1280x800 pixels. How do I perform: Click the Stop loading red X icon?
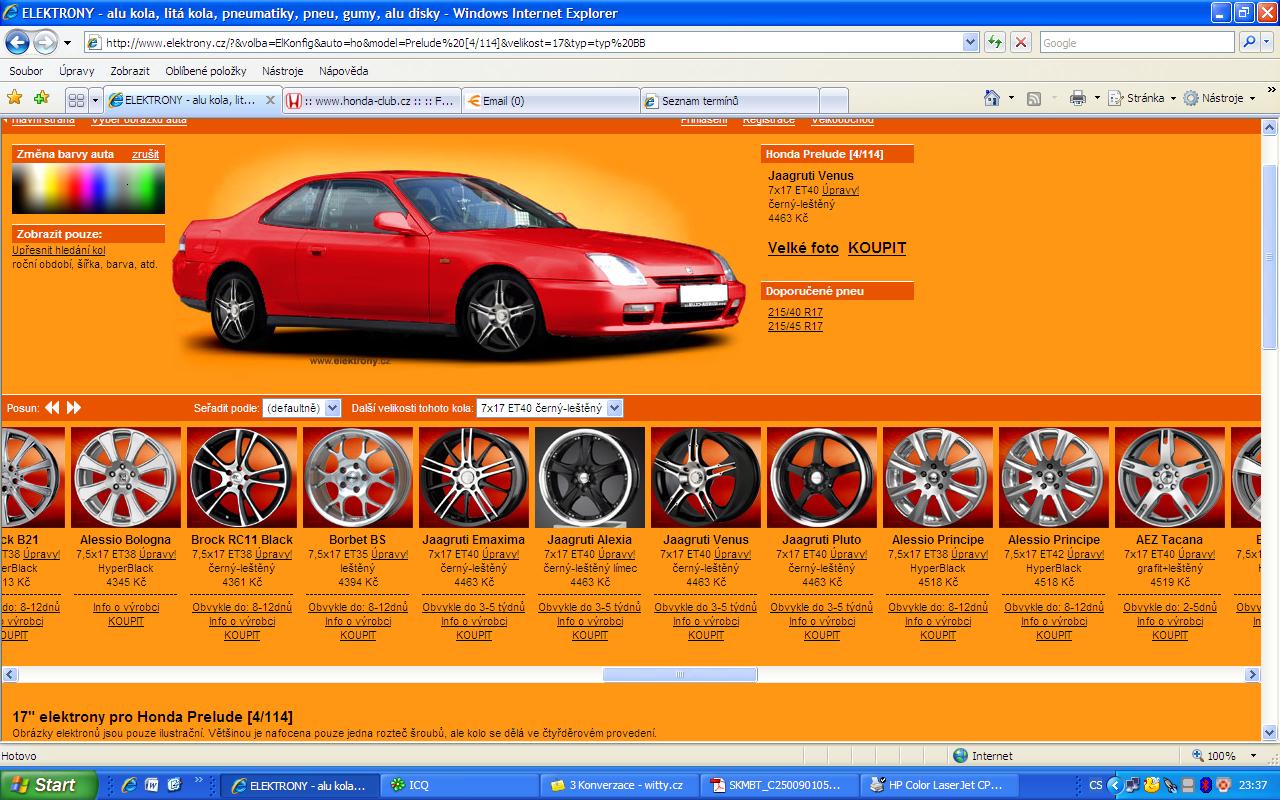[x=1021, y=42]
